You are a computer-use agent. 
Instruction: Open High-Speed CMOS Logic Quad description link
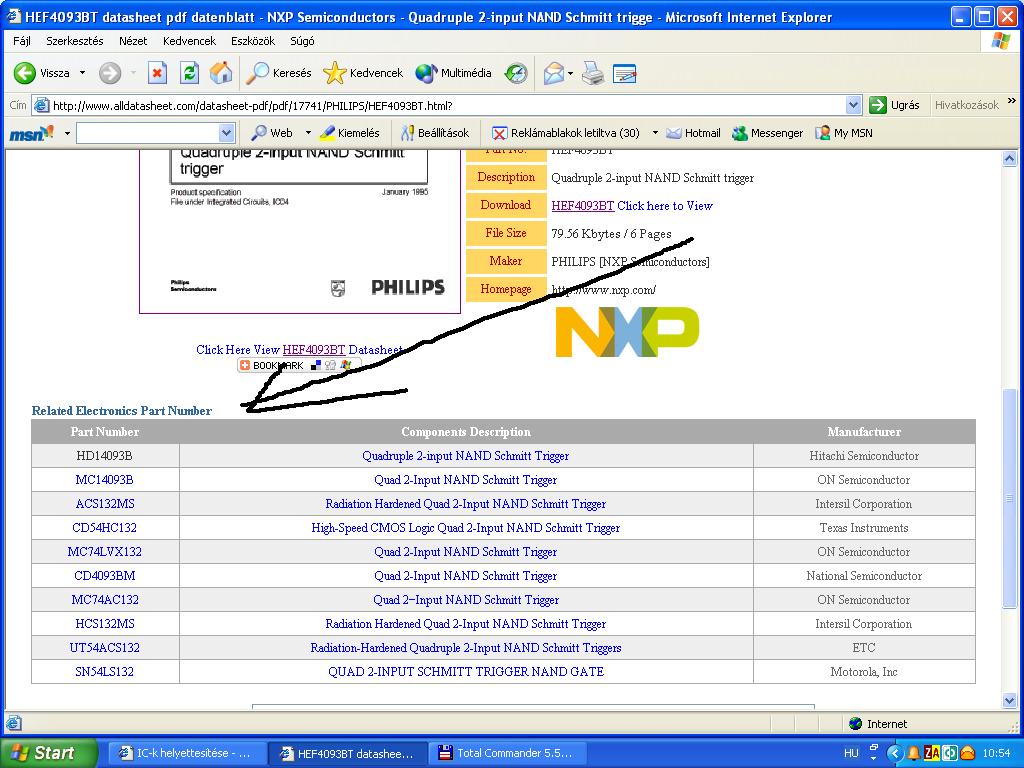466,528
